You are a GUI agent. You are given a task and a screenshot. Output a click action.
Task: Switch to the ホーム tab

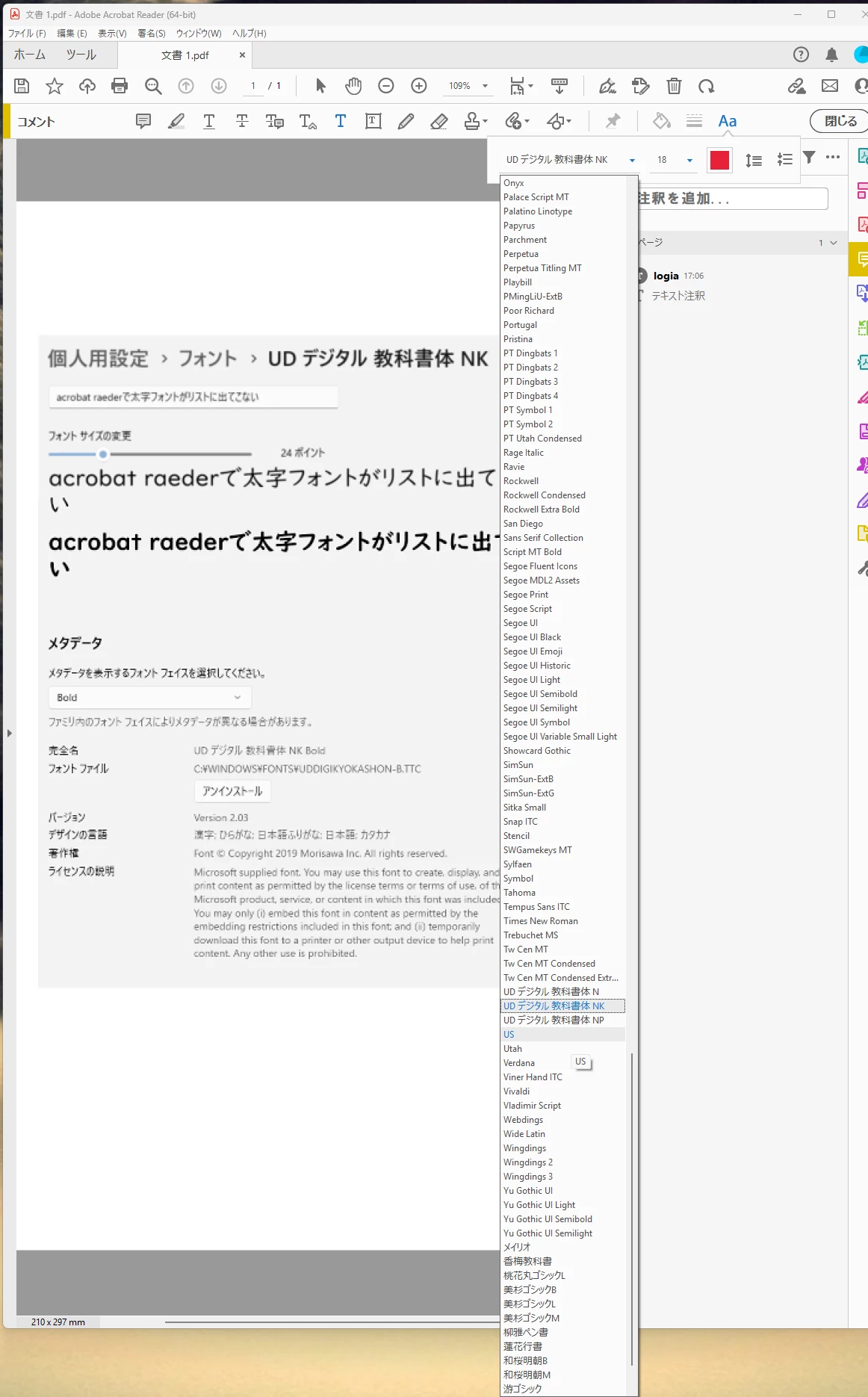pyautogui.click(x=30, y=55)
